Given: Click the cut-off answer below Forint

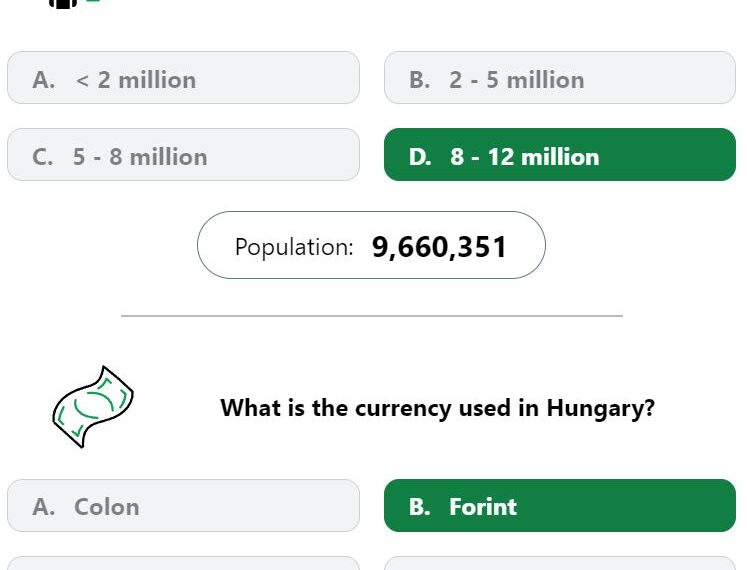Looking at the screenshot, I should 559,563.
